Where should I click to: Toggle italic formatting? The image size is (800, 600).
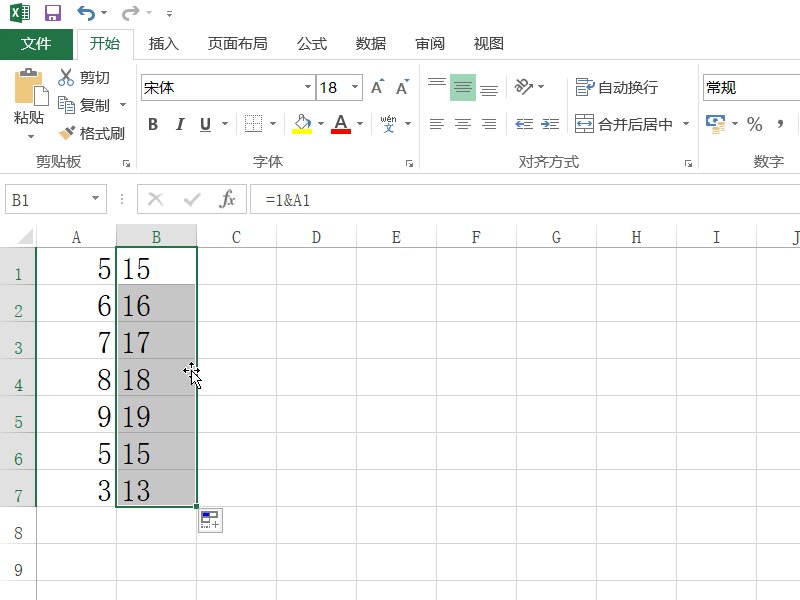pos(180,123)
